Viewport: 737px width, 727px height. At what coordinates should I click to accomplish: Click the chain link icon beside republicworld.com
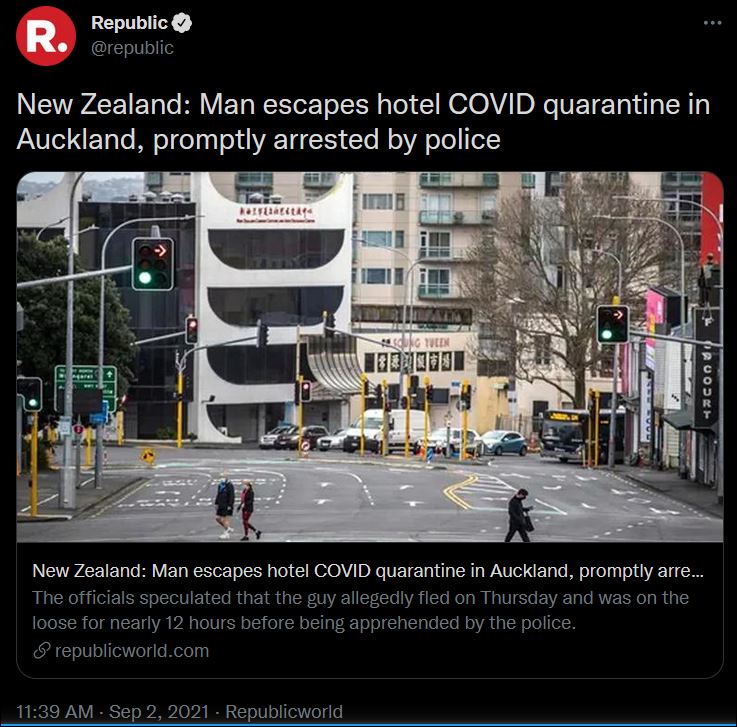[42, 651]
